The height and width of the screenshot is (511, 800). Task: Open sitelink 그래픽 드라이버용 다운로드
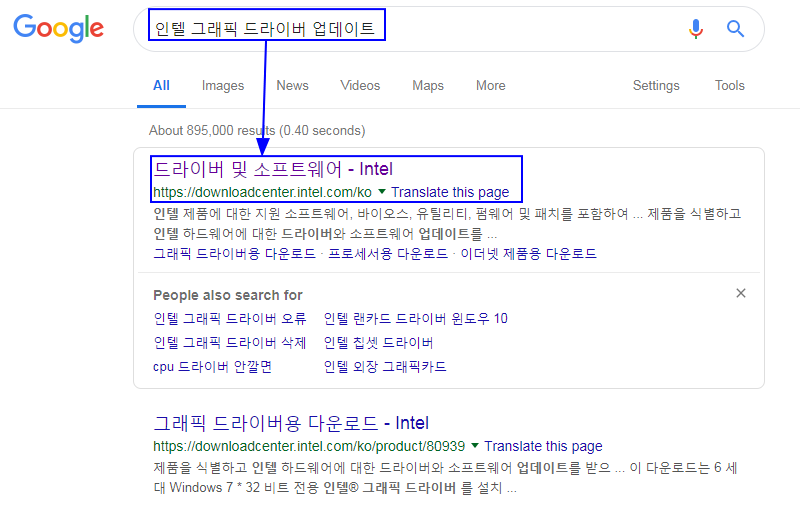point(235,253)
